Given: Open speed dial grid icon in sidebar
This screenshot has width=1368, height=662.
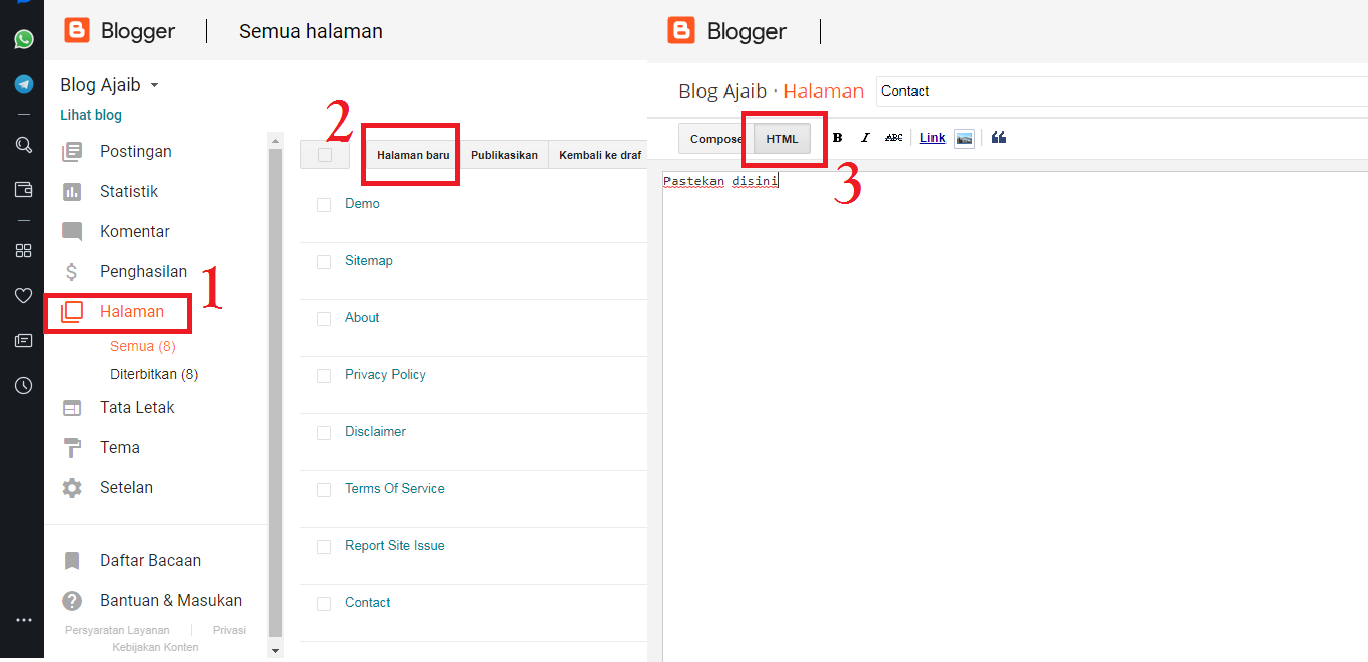Looking at the screenshot, I should click(x=23, y=250).
